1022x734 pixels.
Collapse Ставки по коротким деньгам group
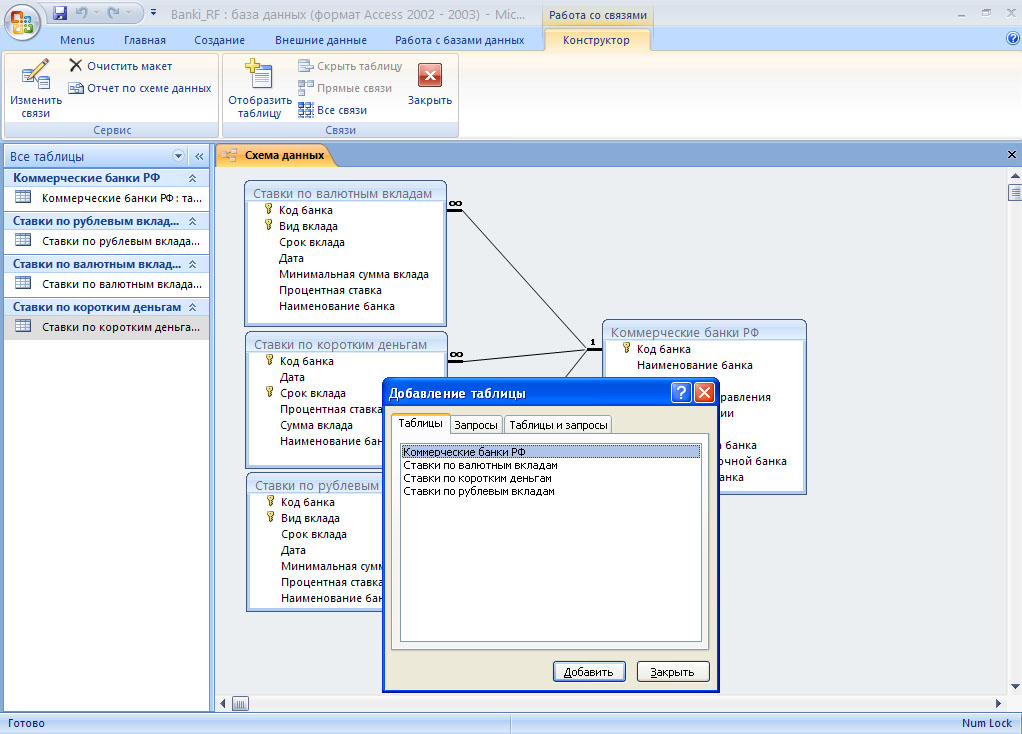[x=192, y=307]
